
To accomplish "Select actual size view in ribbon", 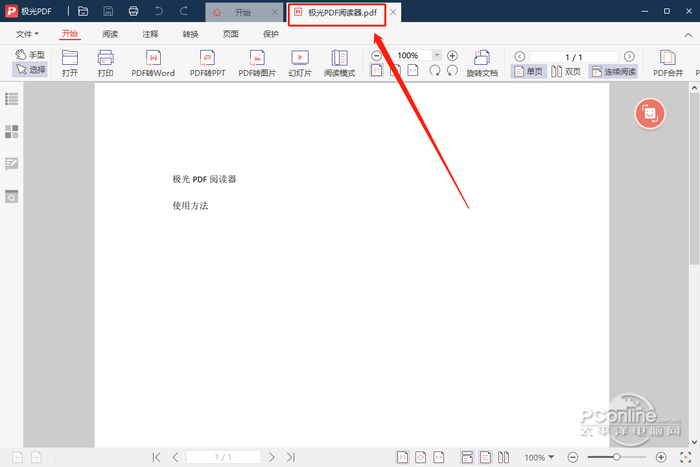I will [x=376, y=71].
